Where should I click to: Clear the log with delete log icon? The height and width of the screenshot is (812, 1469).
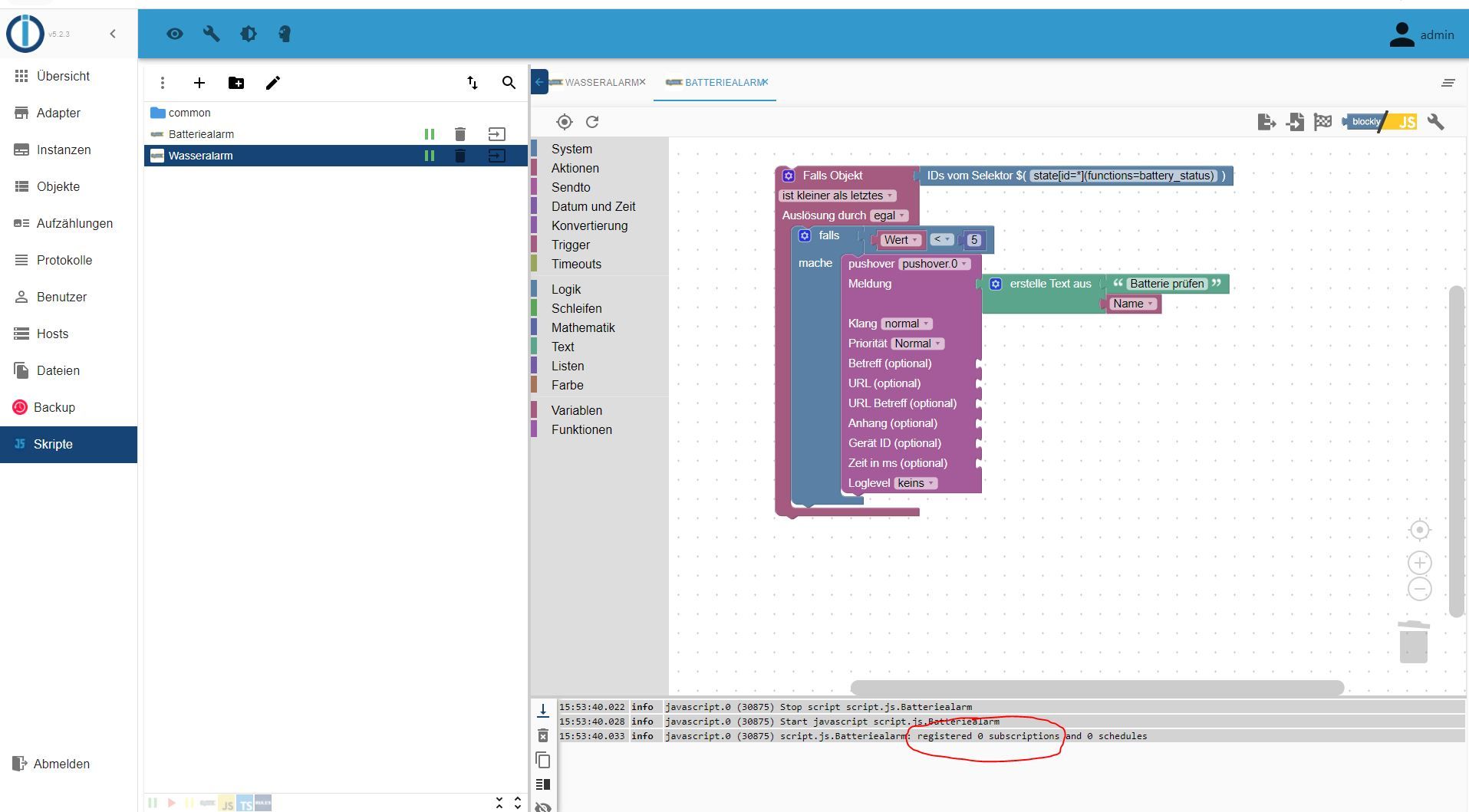point(543,736)
